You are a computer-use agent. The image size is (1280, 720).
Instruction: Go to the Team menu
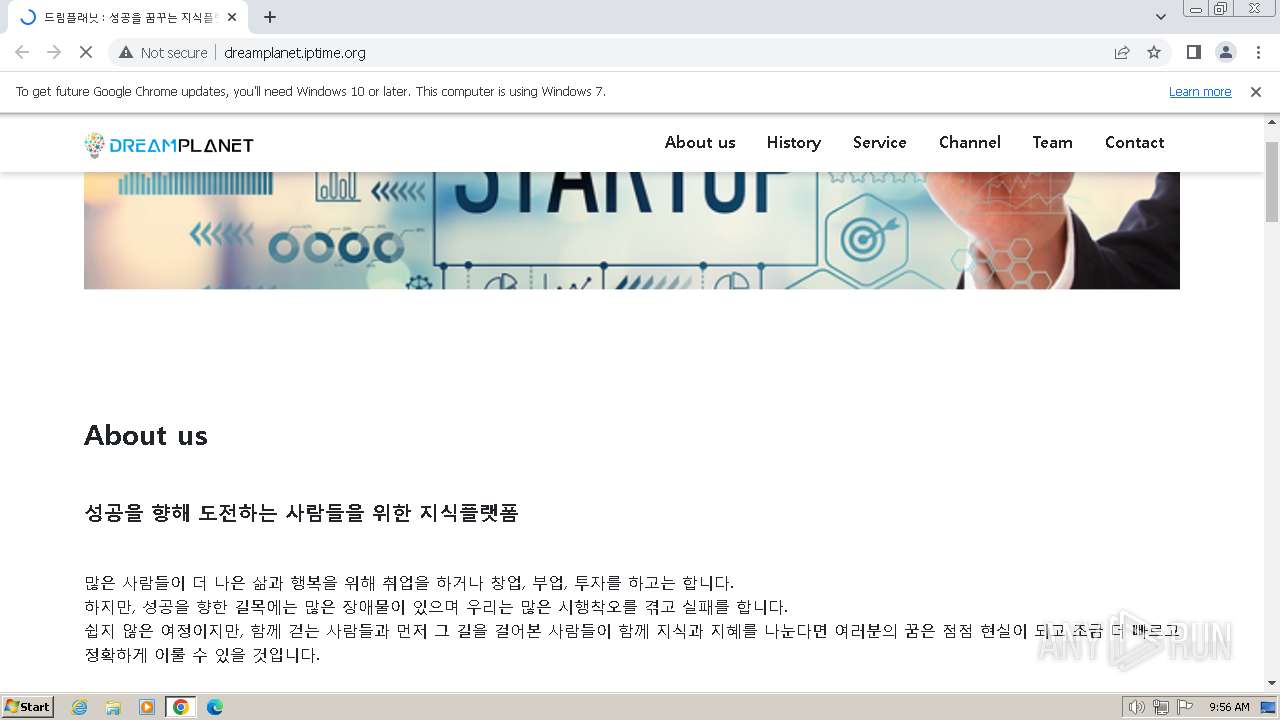pyautogui.click(x=1053, y=142)
